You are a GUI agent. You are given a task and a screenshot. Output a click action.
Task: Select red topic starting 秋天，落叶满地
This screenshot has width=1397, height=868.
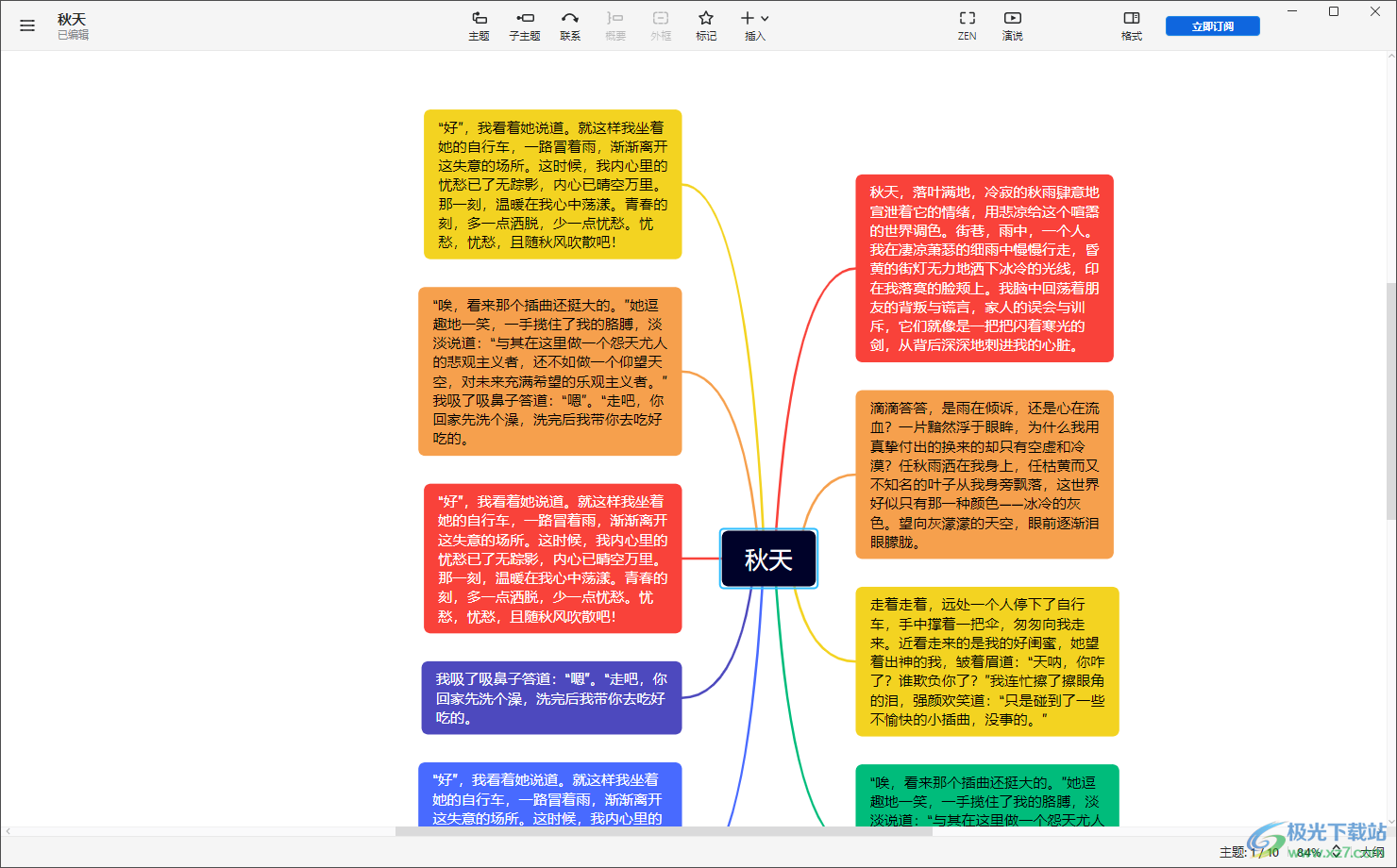[985, 268]
